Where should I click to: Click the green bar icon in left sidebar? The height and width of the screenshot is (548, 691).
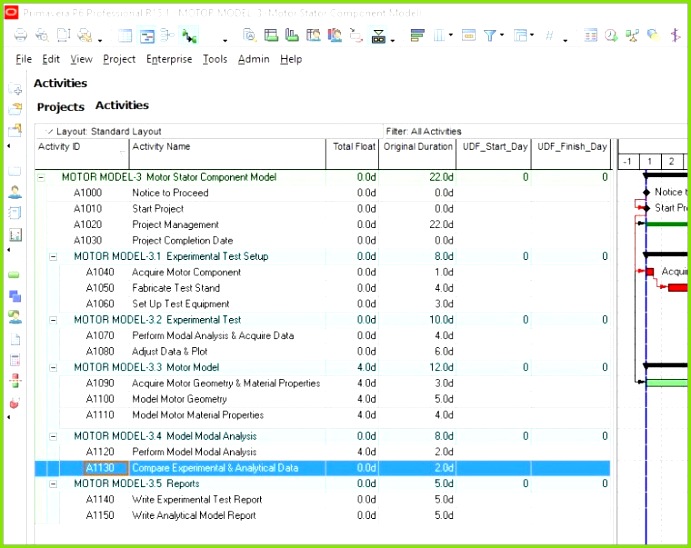pos(15,274)
